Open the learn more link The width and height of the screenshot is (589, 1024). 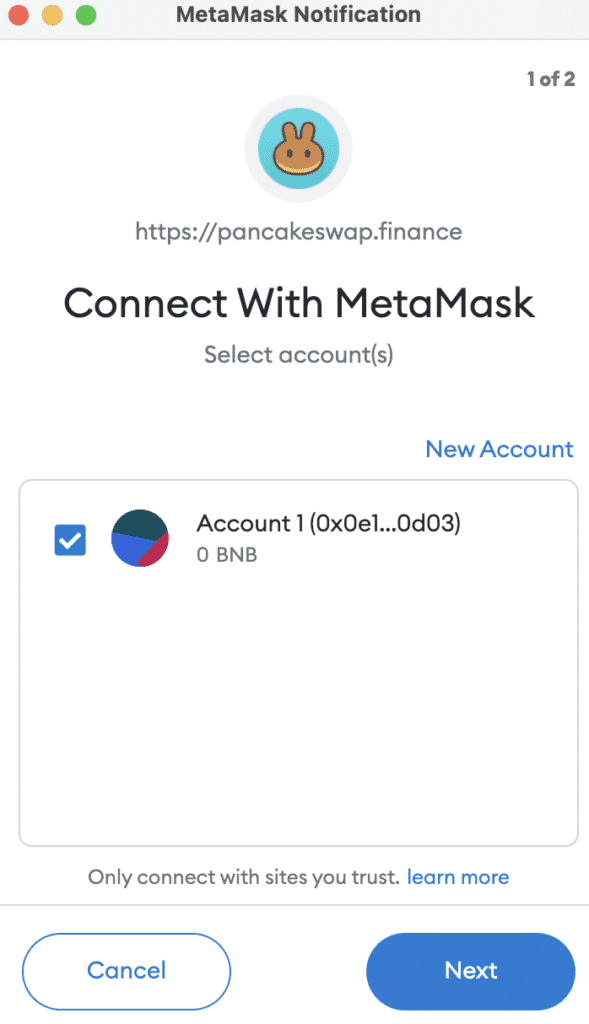pos(458,877)
